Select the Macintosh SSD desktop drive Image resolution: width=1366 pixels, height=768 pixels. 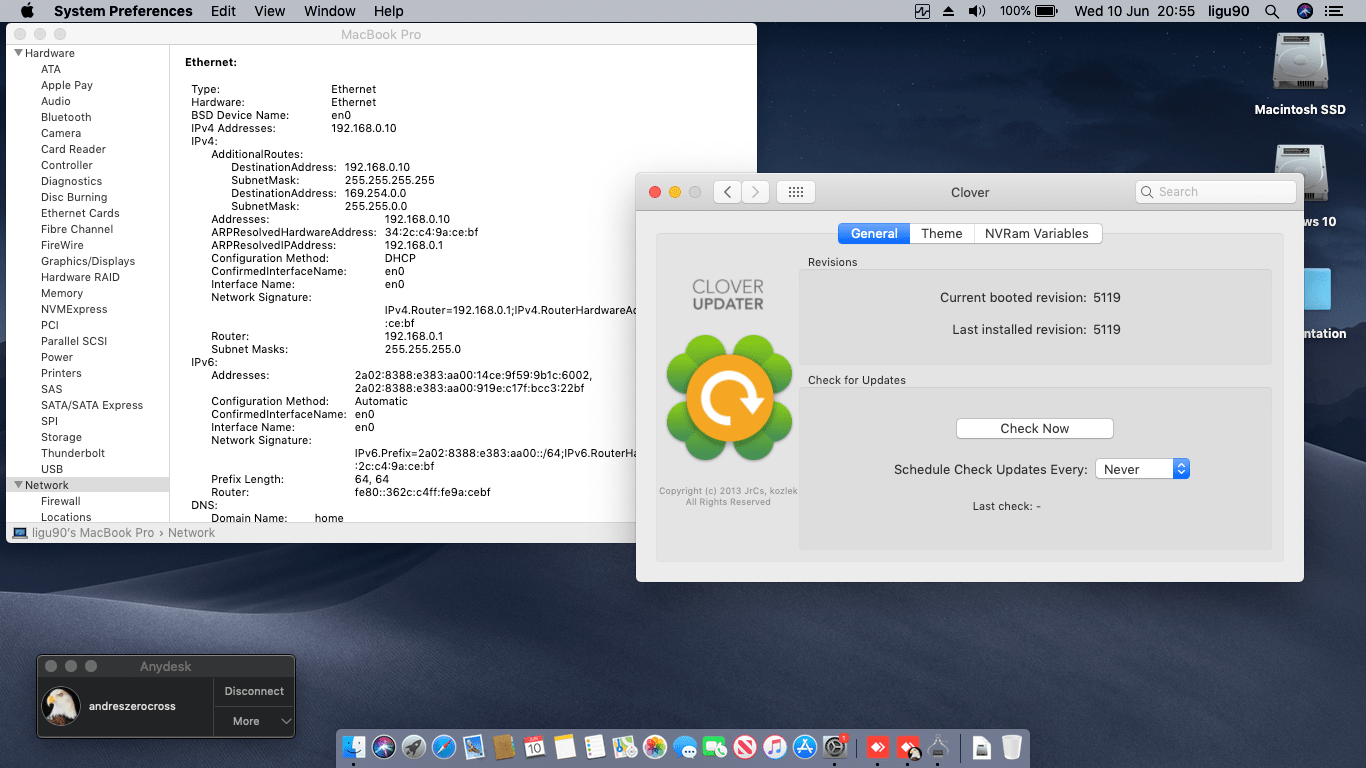[x=1300, y=74]
